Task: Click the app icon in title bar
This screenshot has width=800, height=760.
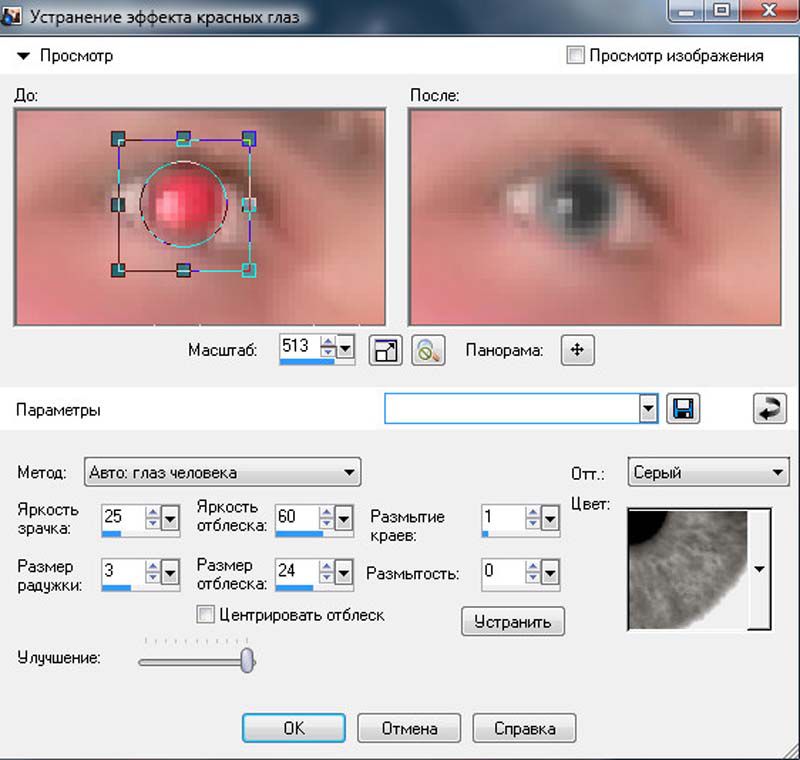Action: click(x=13, y=16)
